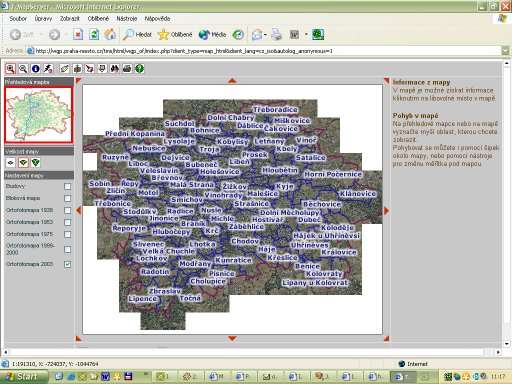Pan map east with right arrow
The height and width of the screenshot is (384, 512).
387,211
